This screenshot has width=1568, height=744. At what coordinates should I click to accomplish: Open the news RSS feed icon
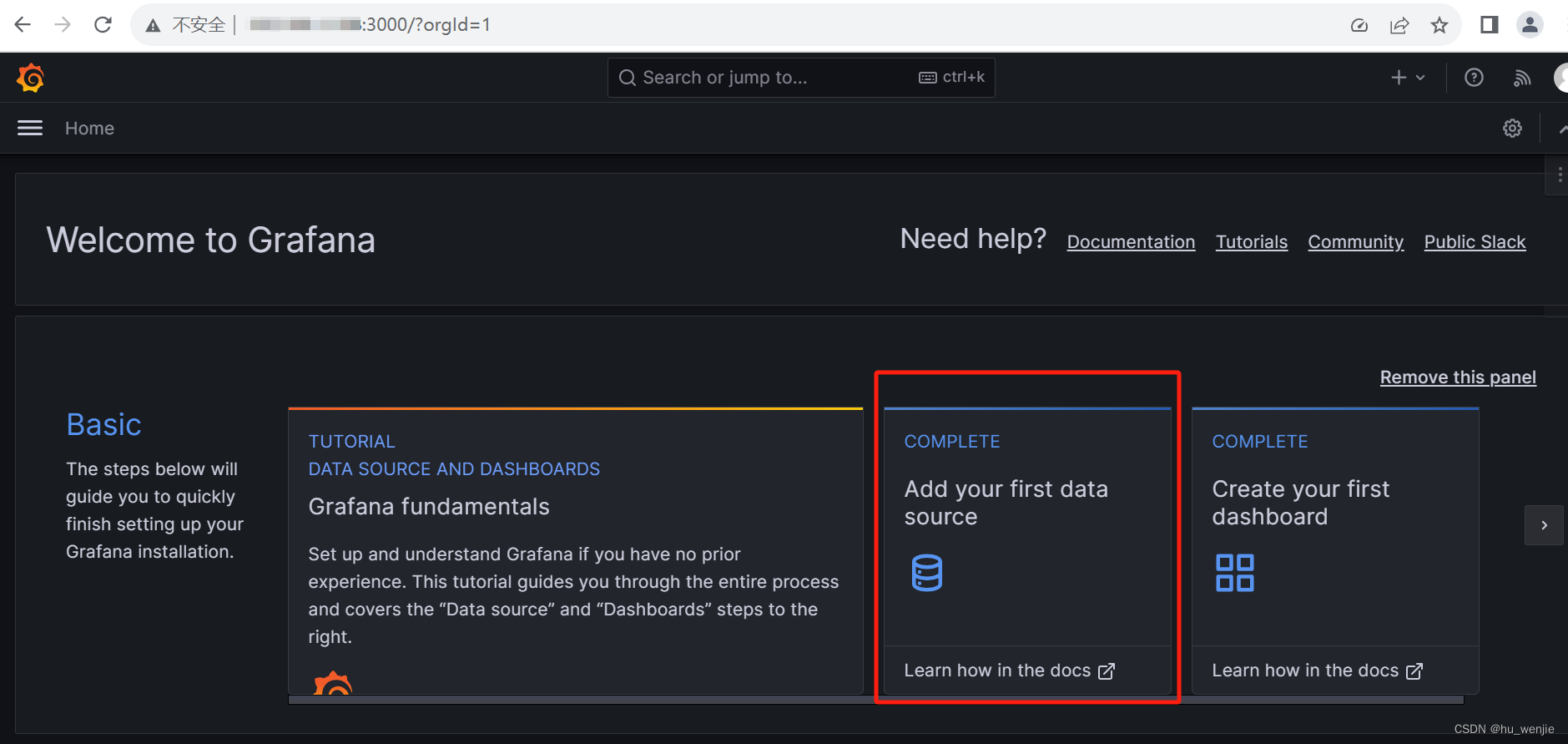click(1522, 78)
